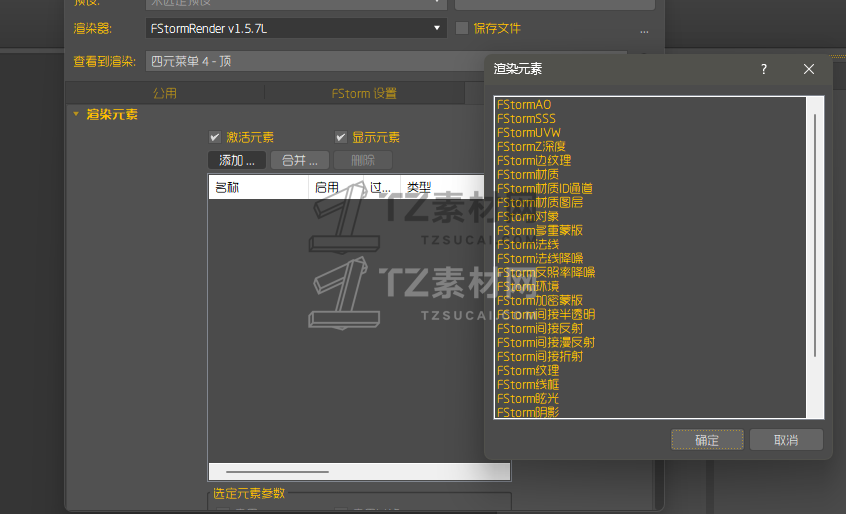This screenshot has height=514, width=846.
Task: Click the 删除 button
Action: point(363,160)
